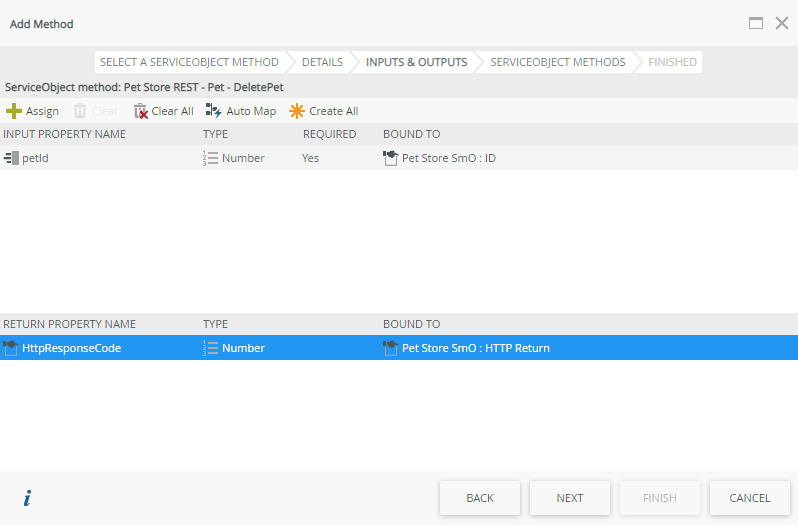Select the Inputs & Outputs step
Viewport: 798px width, 525px height.
pos(416,62)
